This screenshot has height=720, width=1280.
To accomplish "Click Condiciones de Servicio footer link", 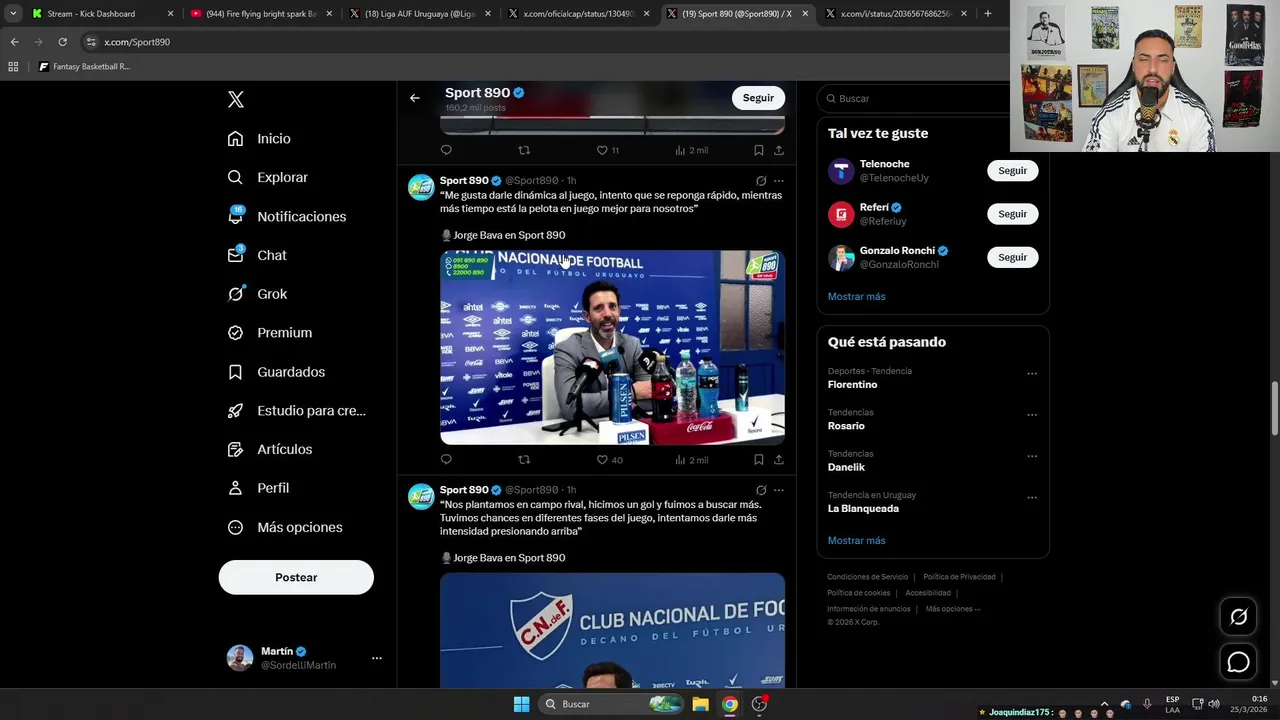I will 867,577.
